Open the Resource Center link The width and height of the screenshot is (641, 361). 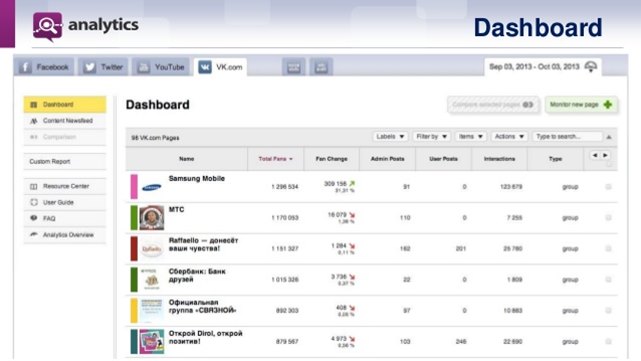point(65,186)
